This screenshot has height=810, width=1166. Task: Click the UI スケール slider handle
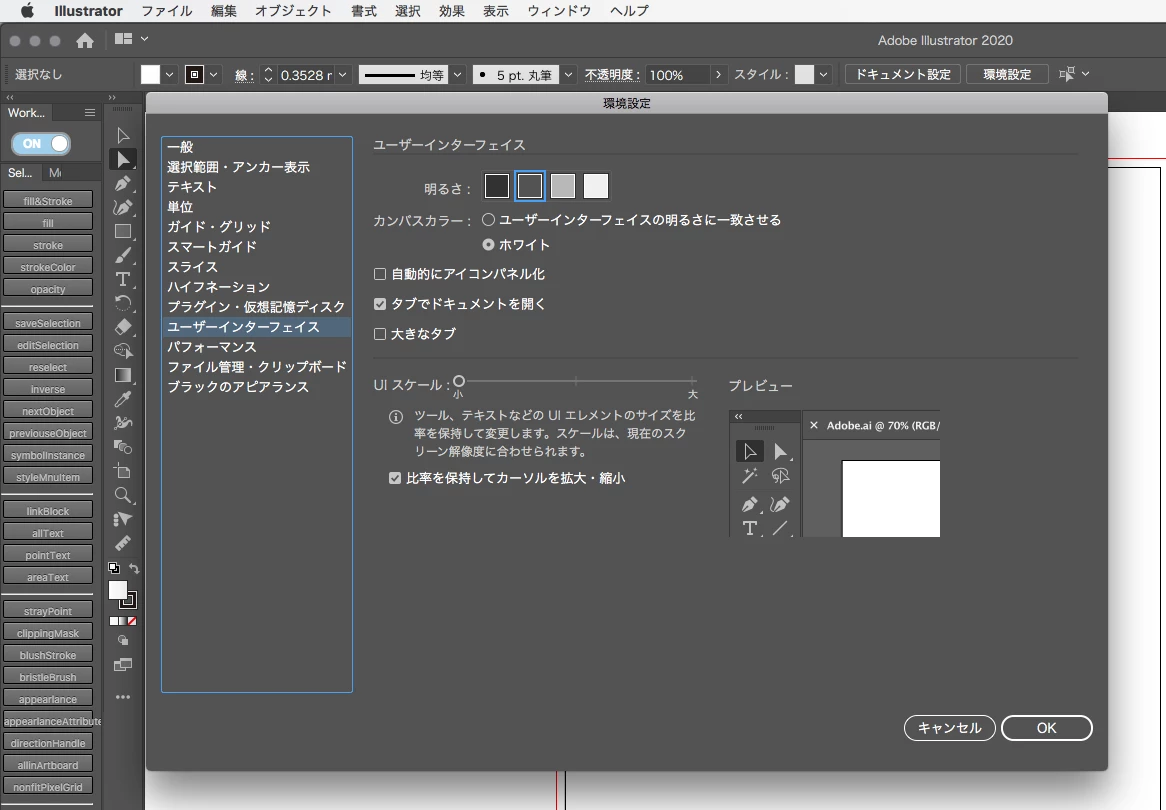coord(459,382)
